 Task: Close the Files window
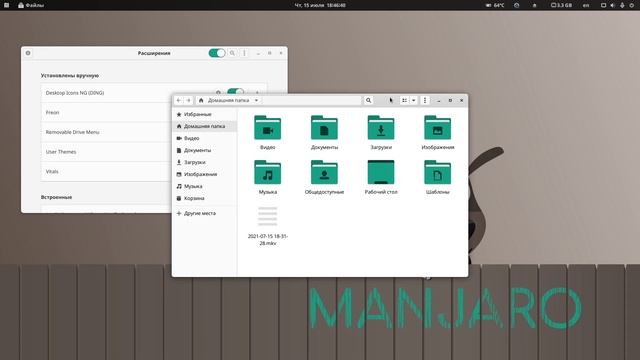462,100
